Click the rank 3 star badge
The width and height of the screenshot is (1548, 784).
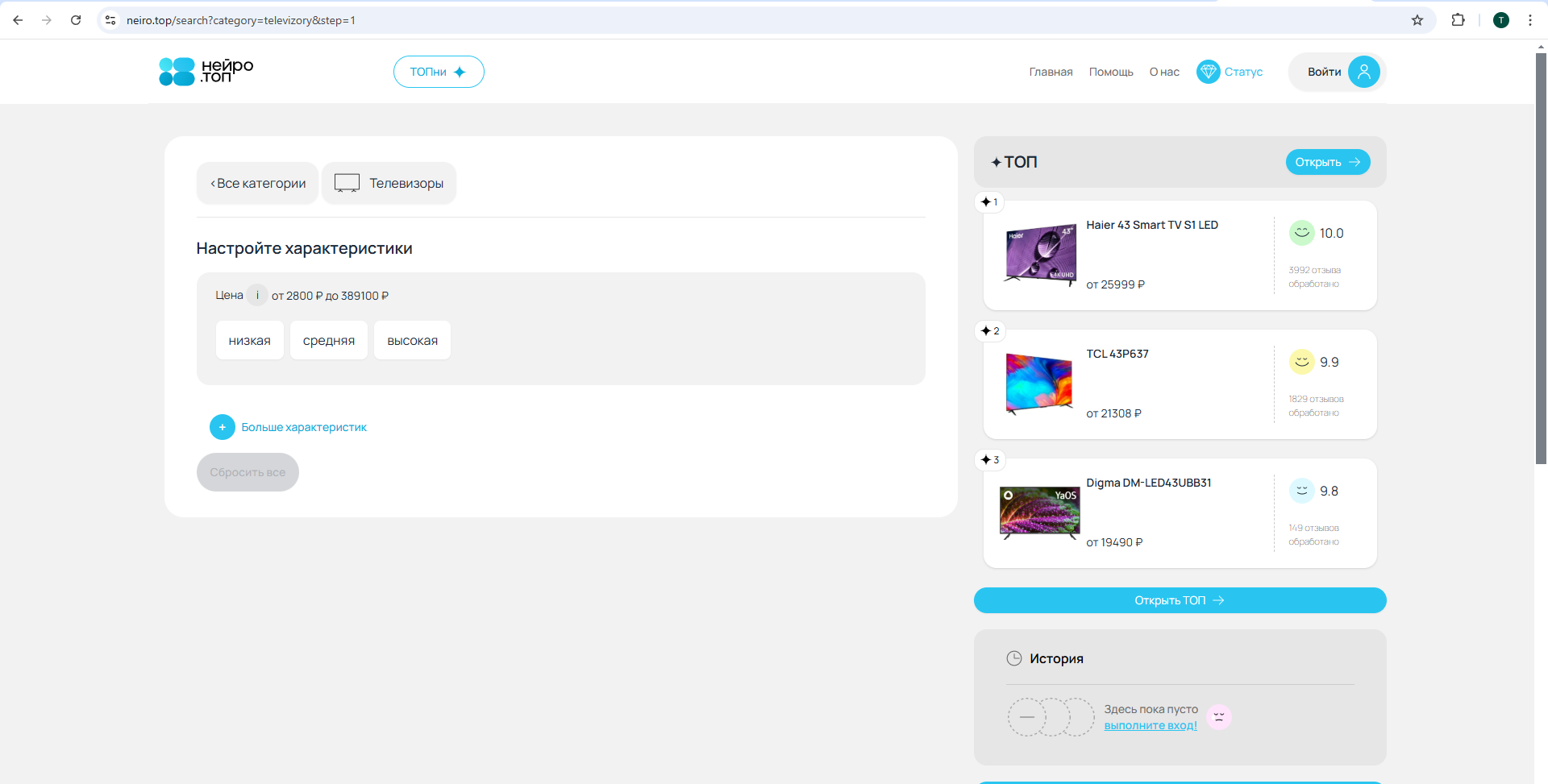[990, 459]
